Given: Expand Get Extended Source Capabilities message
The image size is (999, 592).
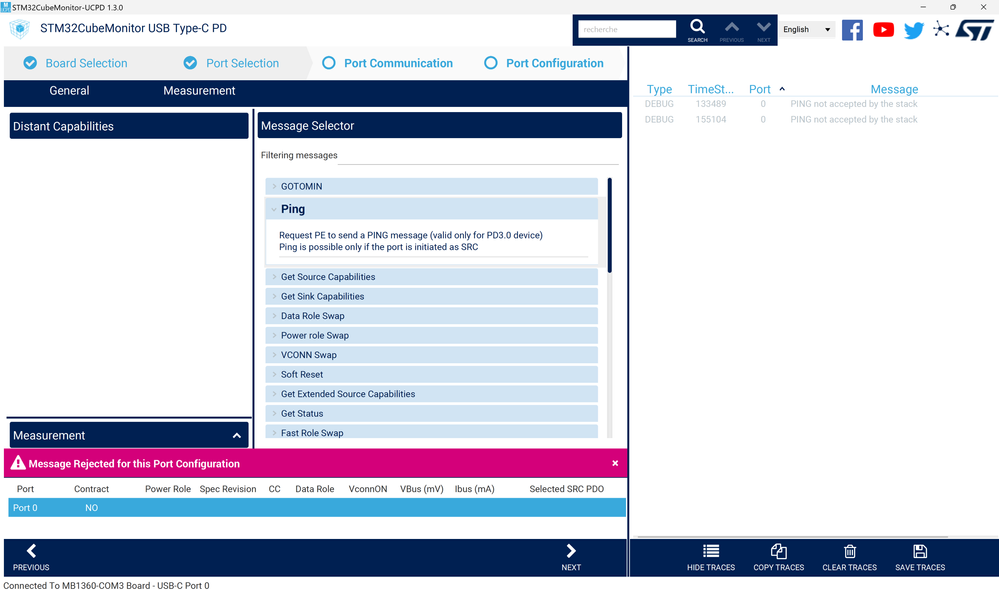Looking at the screenshot, I should (431, 394).
